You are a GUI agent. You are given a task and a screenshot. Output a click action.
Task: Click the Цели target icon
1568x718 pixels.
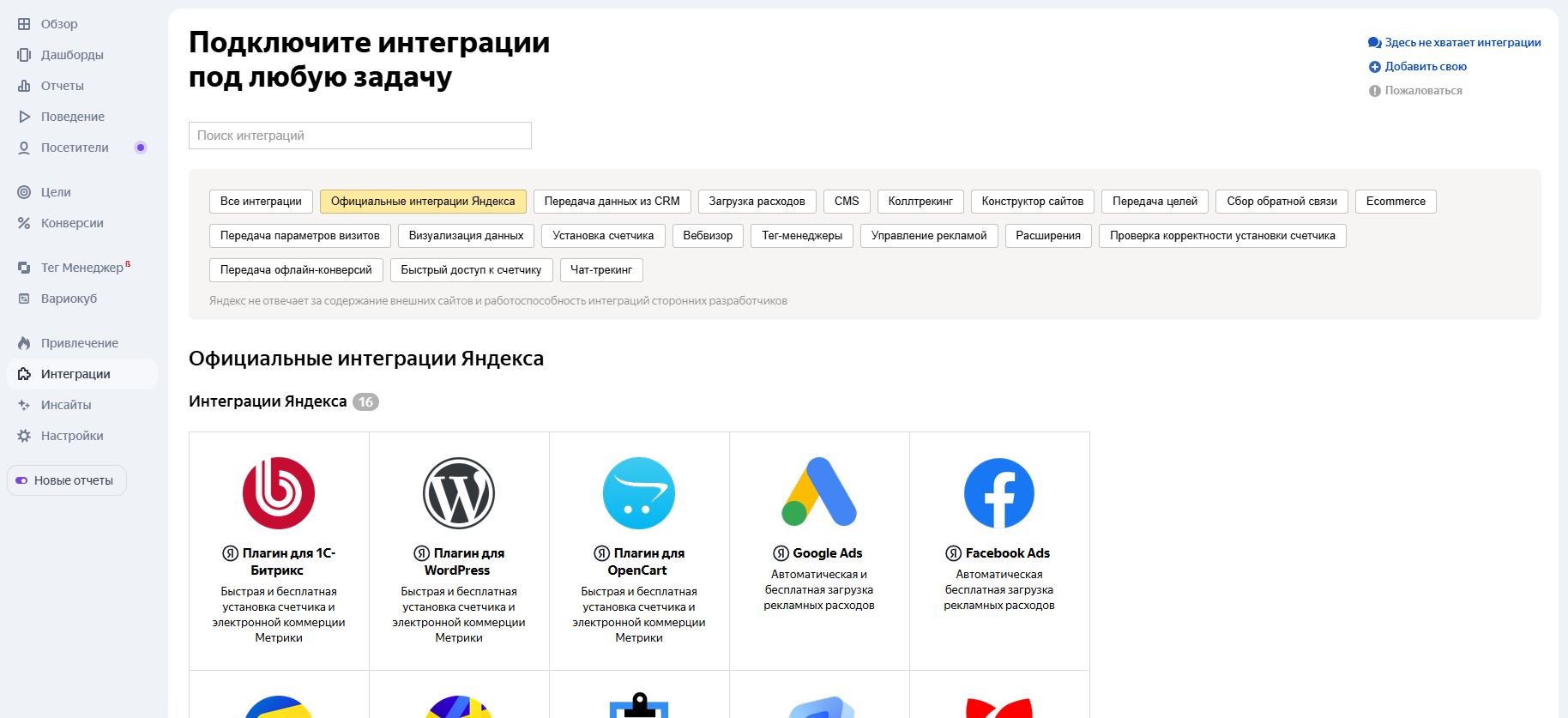24,192
